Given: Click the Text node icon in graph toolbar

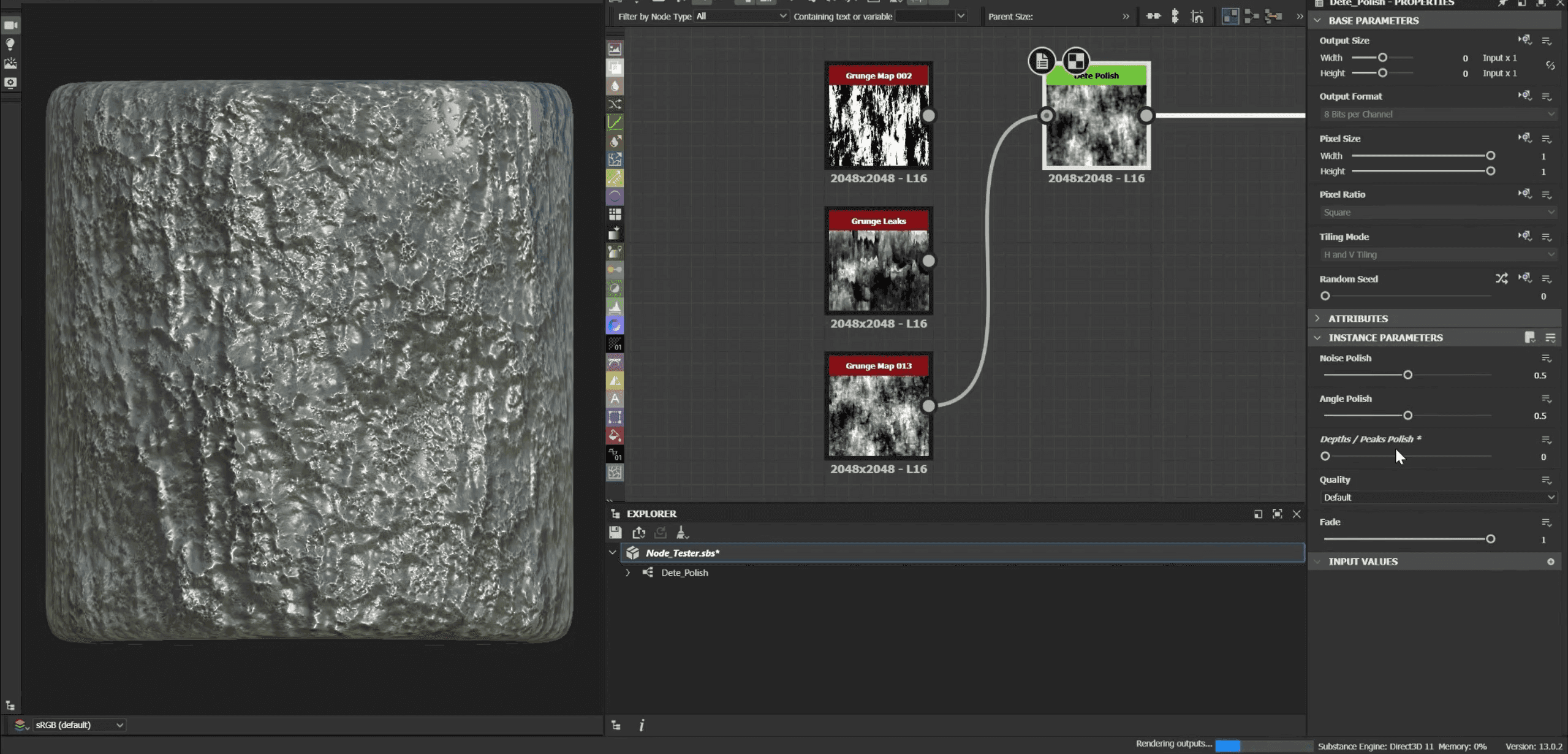Looking at the screenshot, I should click(615, 399).
